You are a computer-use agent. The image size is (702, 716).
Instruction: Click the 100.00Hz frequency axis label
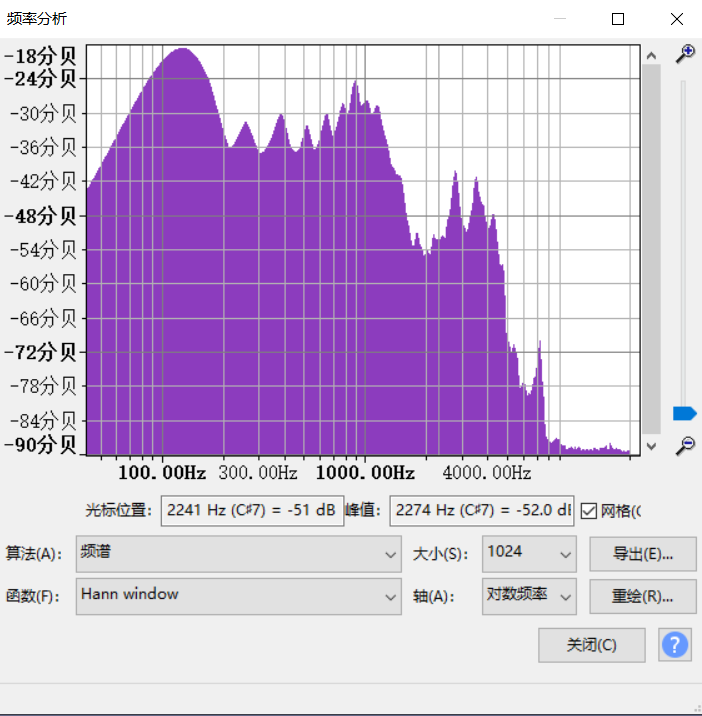(x=162, y=473)
